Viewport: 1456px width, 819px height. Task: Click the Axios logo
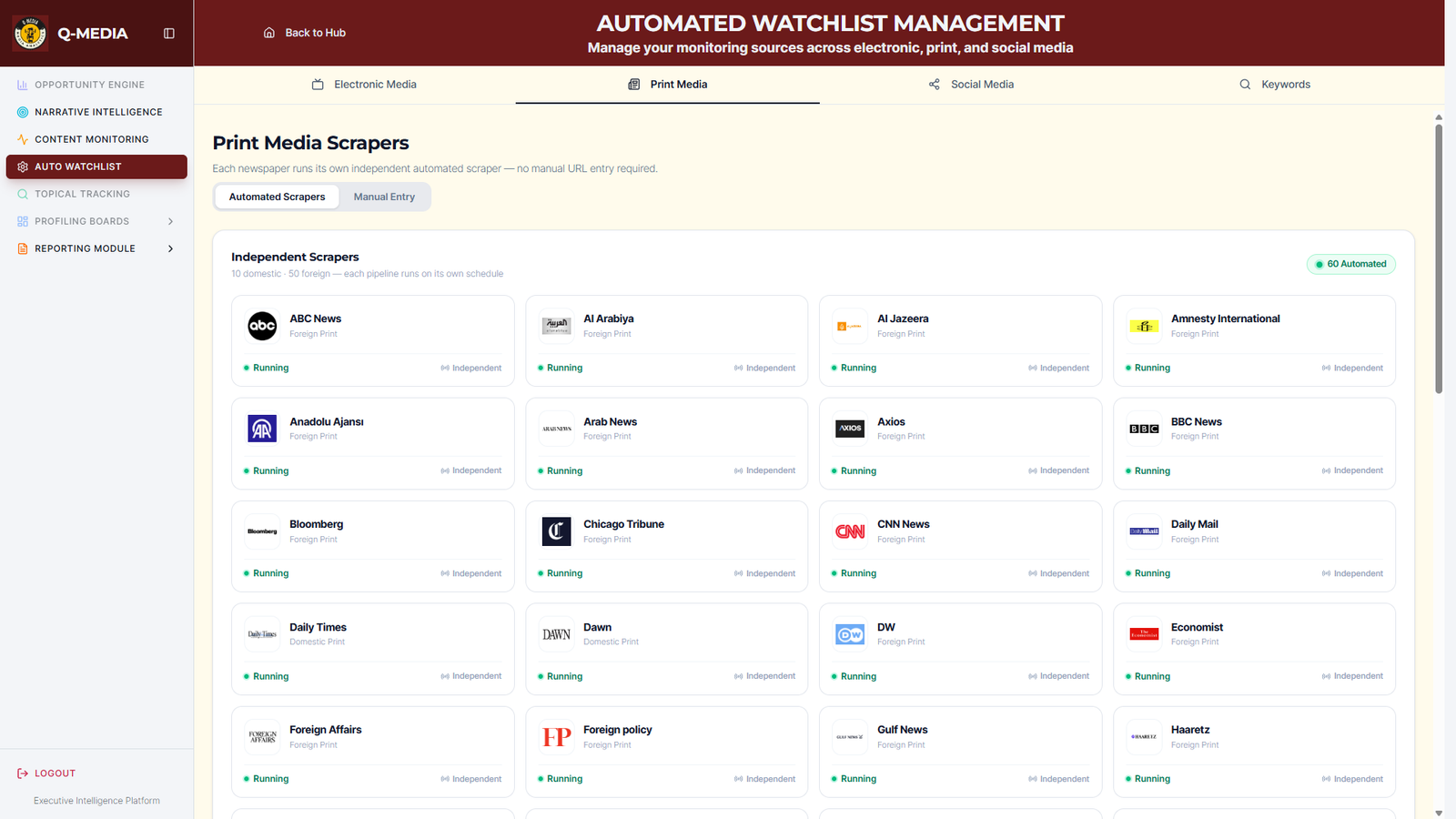[850, 429]
